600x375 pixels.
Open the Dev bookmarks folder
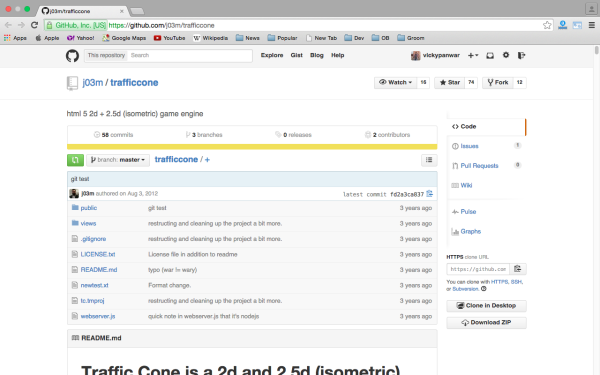(354, 38)
